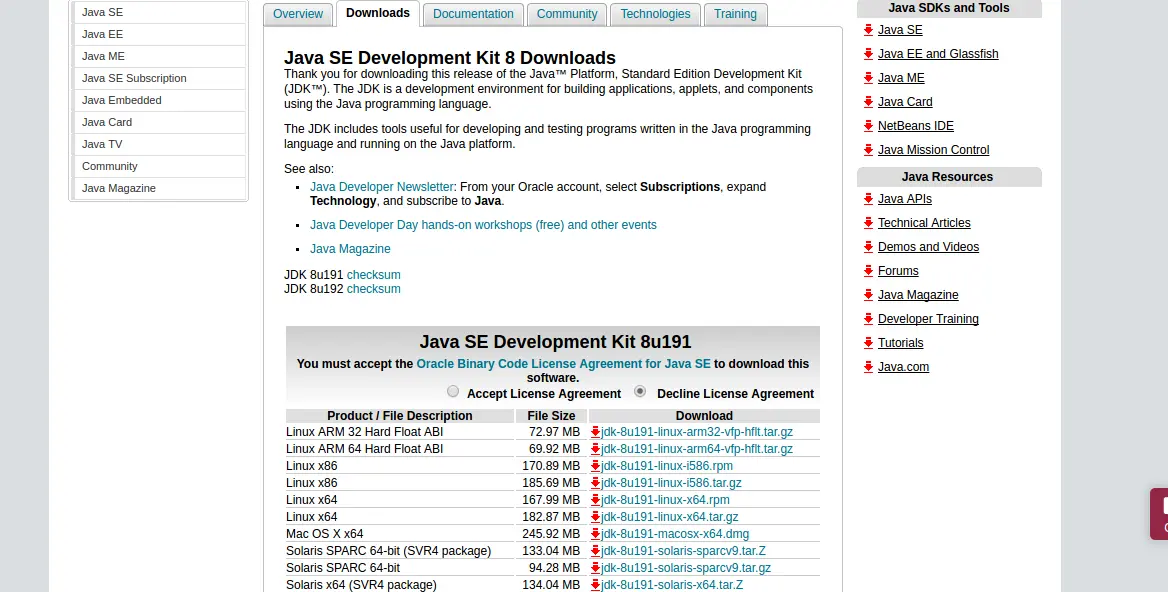This screenshot has width=1168, height=592.
Task: Click red arrow icon next to Demos and Videos
Action: point(868,246)
